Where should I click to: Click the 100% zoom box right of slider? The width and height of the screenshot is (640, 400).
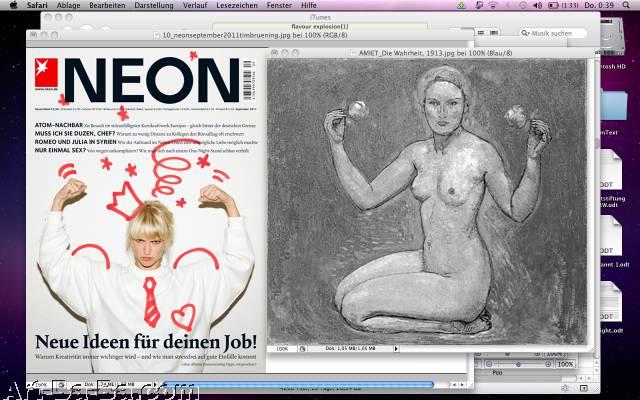coord(565,364)
